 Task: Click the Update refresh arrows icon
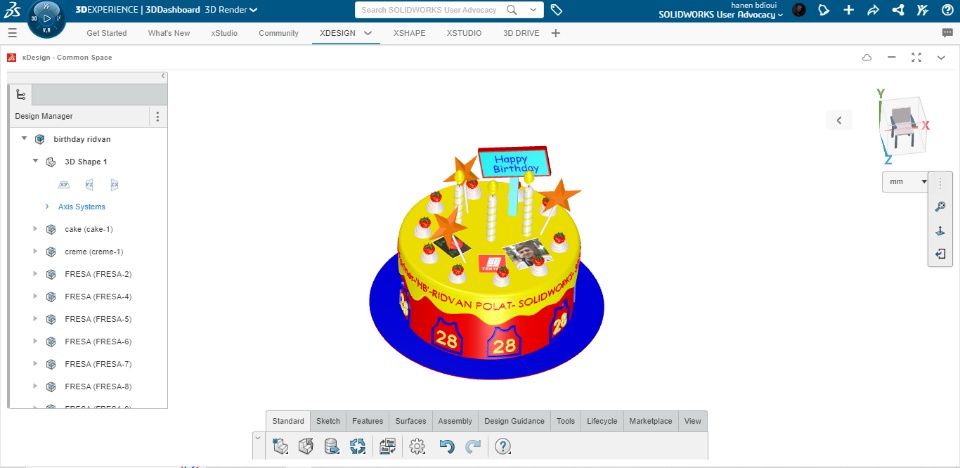358,447
